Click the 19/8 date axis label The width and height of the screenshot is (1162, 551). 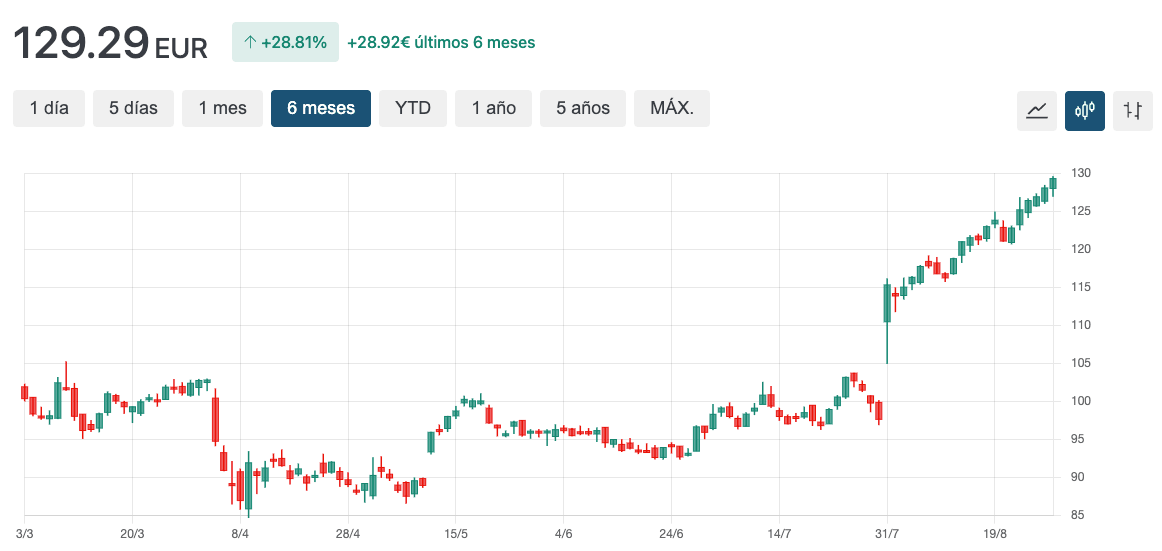pyautogui.click(x=995, y=533)
